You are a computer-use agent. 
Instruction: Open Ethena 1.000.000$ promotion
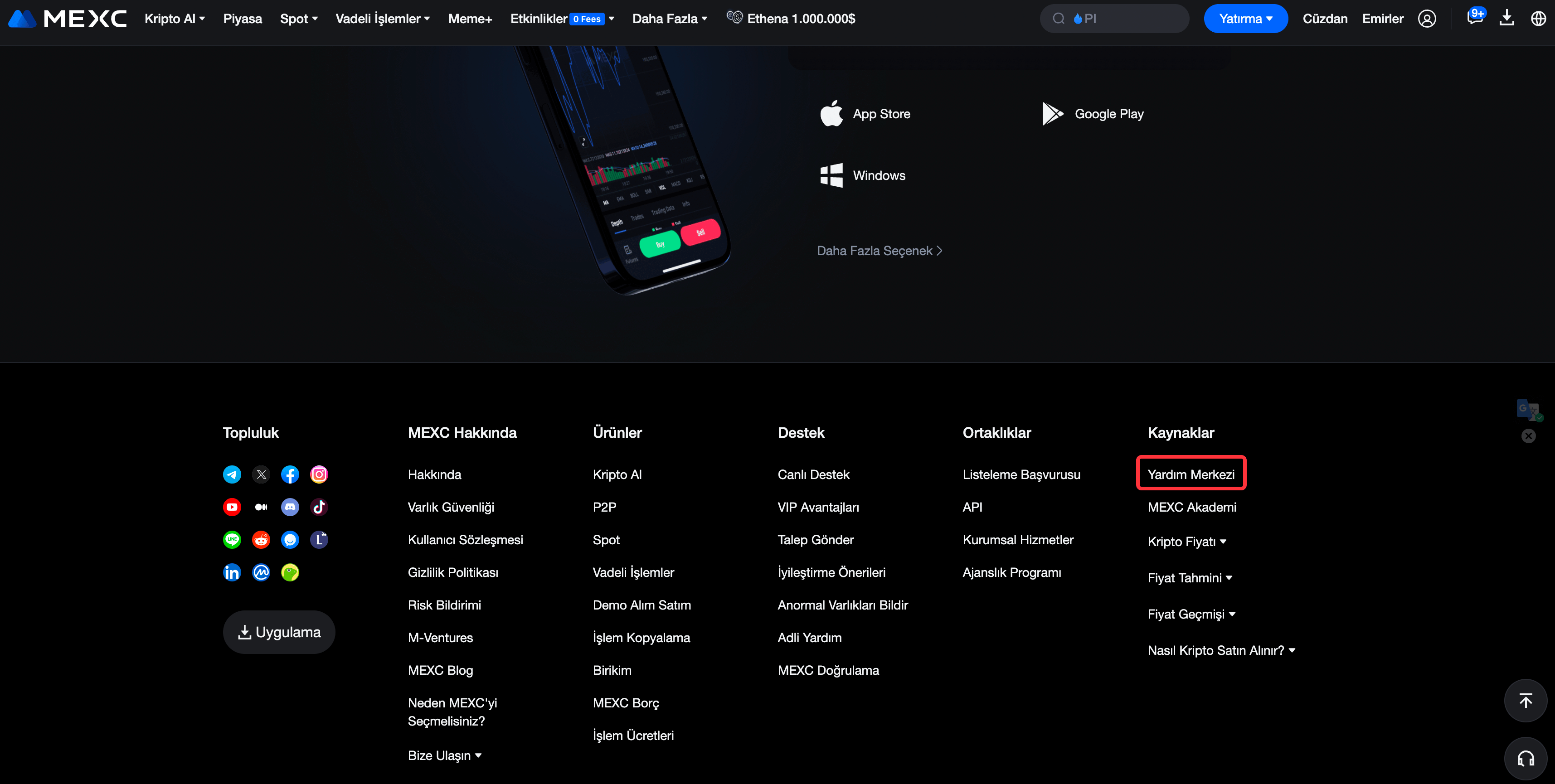[791, 19]
